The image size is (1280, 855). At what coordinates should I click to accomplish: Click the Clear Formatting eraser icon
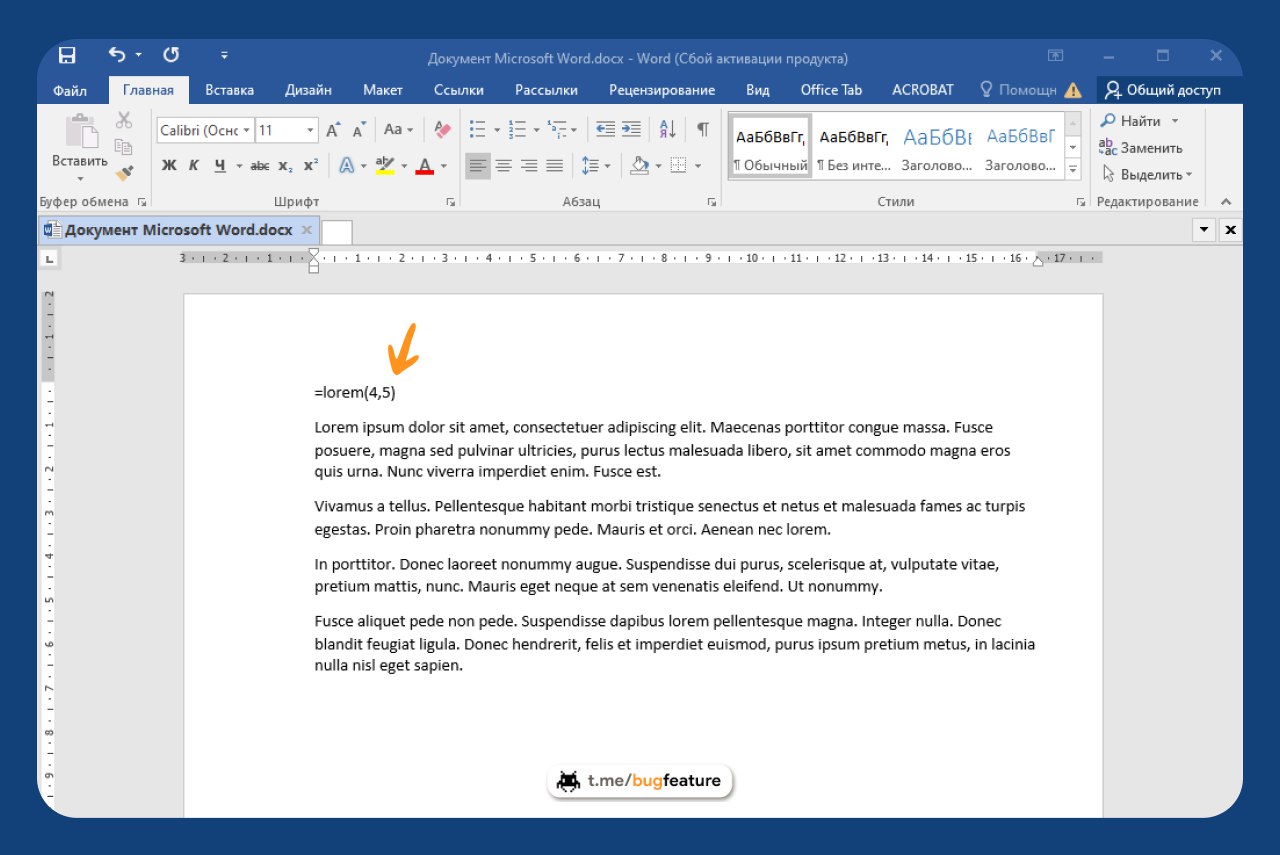click(443, 130)
